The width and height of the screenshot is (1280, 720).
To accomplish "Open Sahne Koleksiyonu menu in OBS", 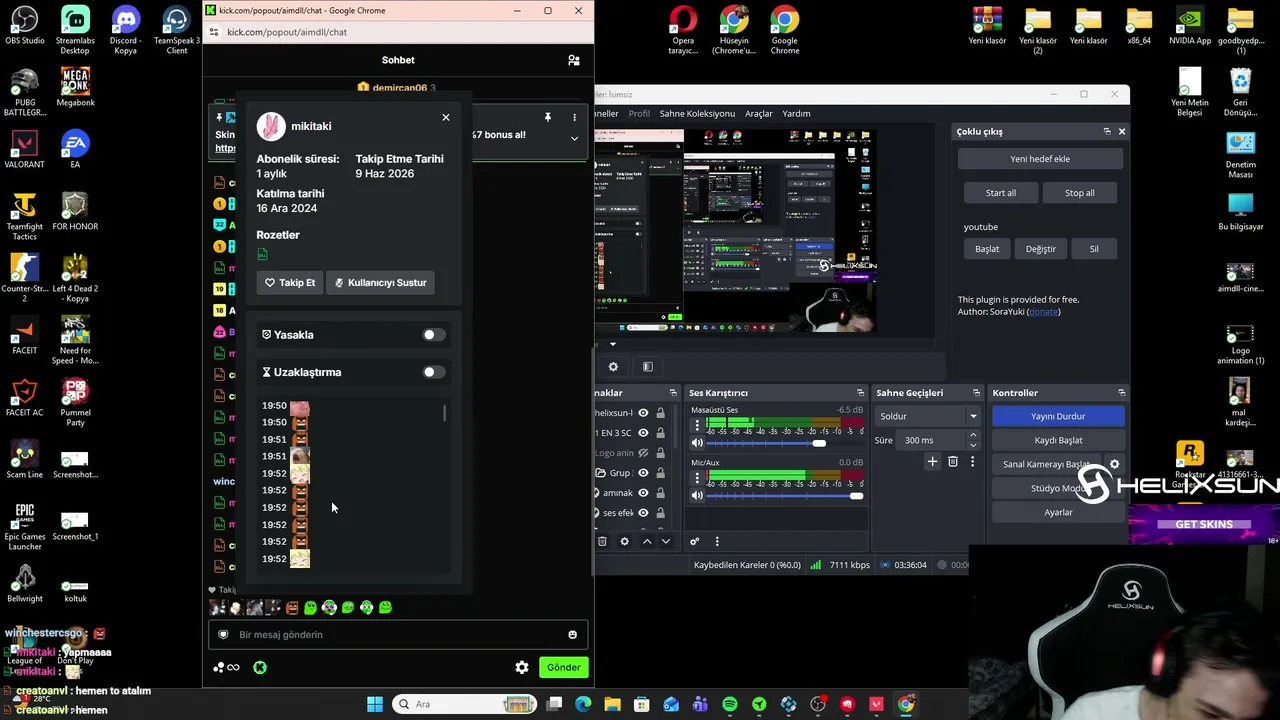I will click(x=697, y=114).
